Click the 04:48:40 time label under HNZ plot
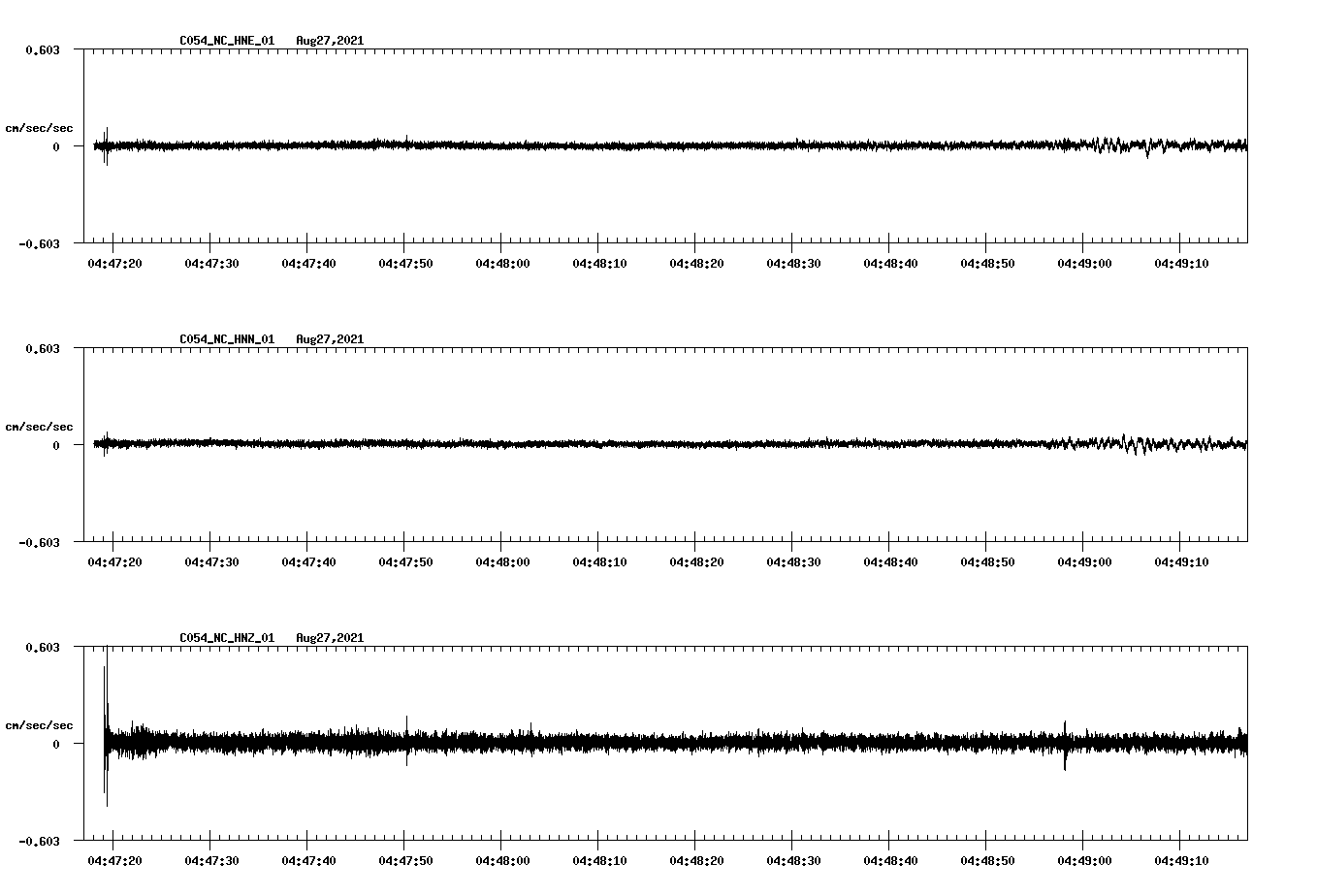The image size is (1317, 896). click(x=890, y=860)
